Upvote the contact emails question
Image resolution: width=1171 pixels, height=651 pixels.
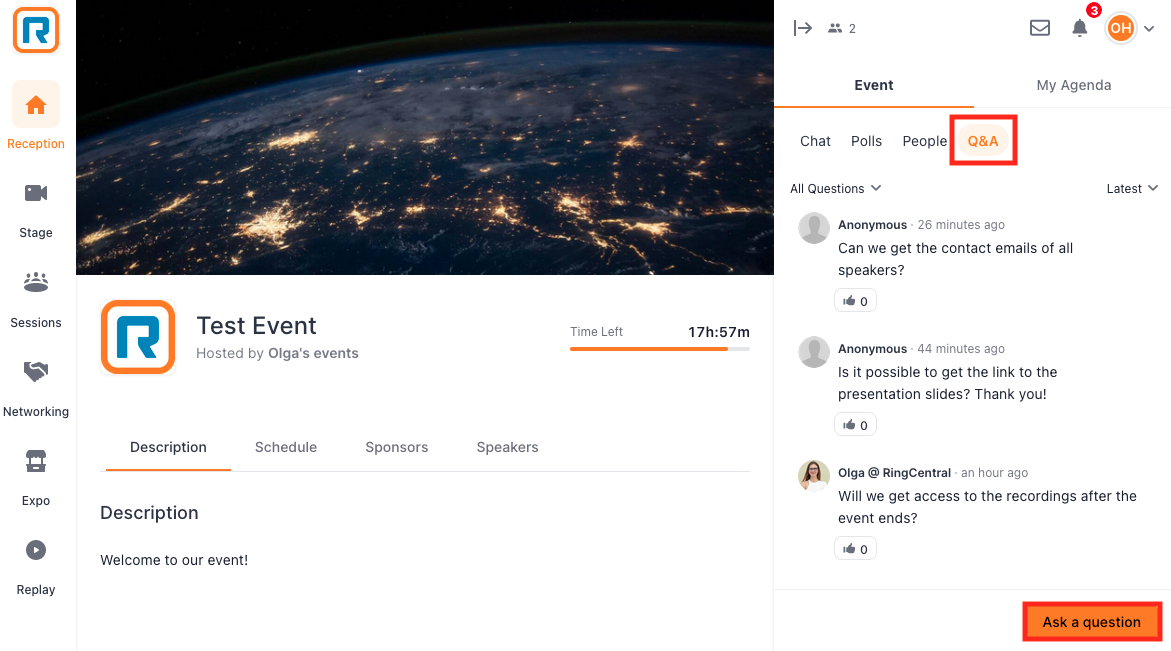(855, 301)
